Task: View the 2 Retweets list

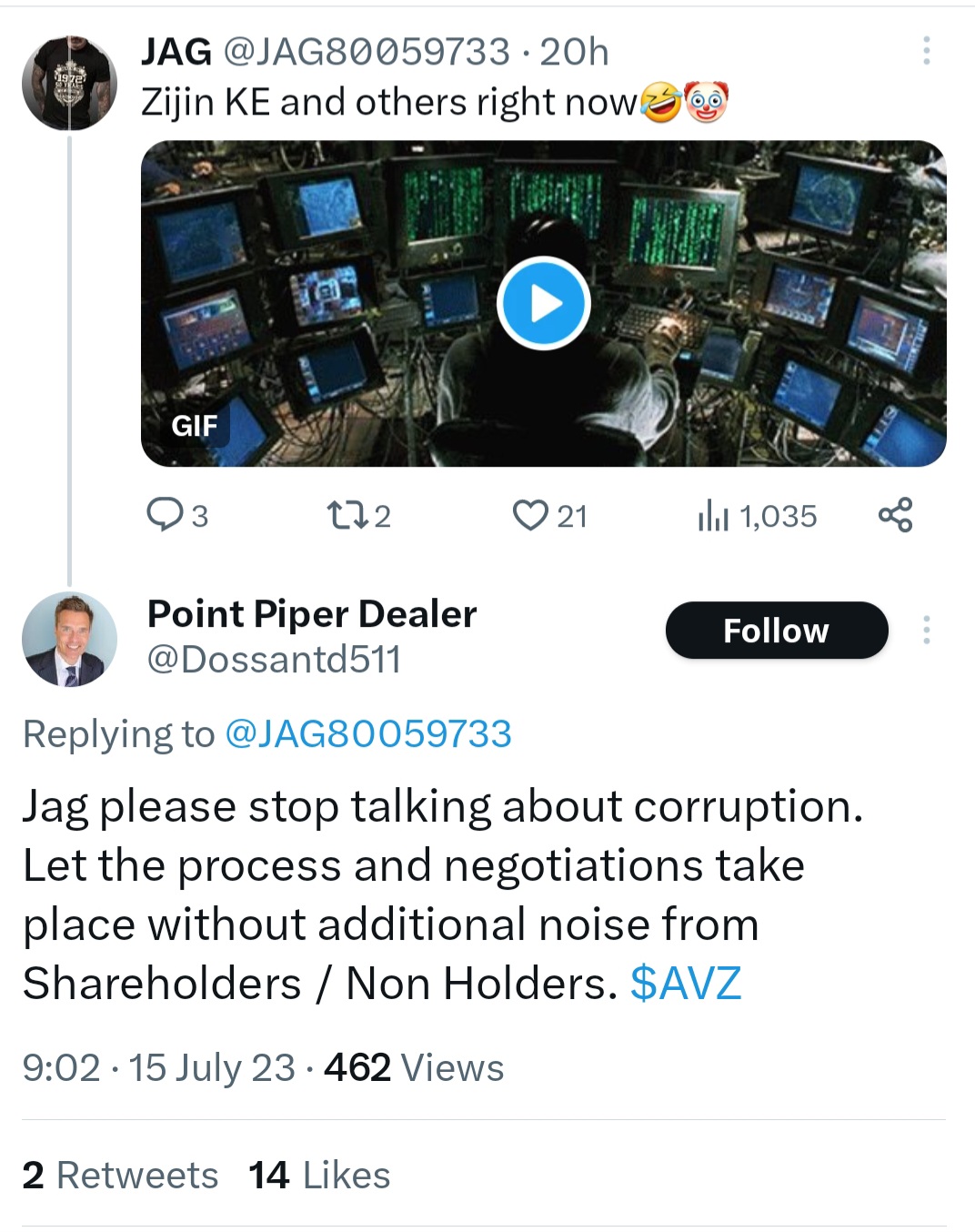Action: tap(120, 1175)
